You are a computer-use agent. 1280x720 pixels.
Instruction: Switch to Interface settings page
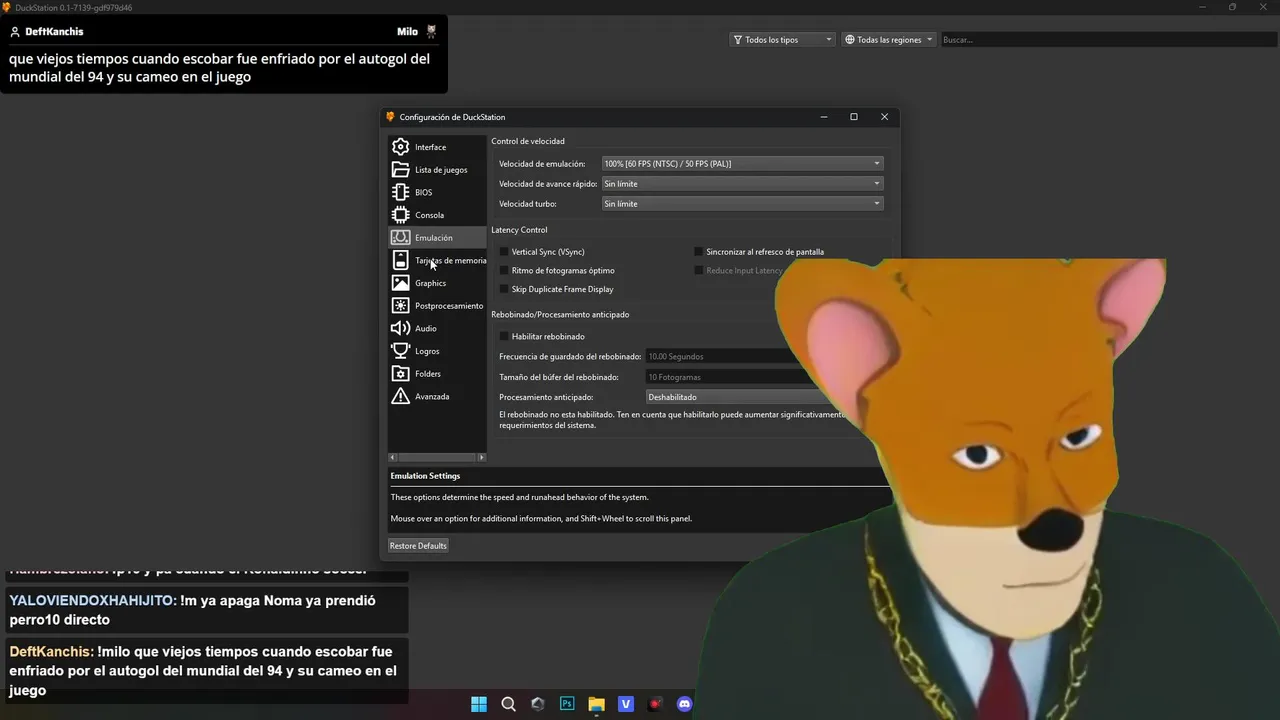point(437,147)
